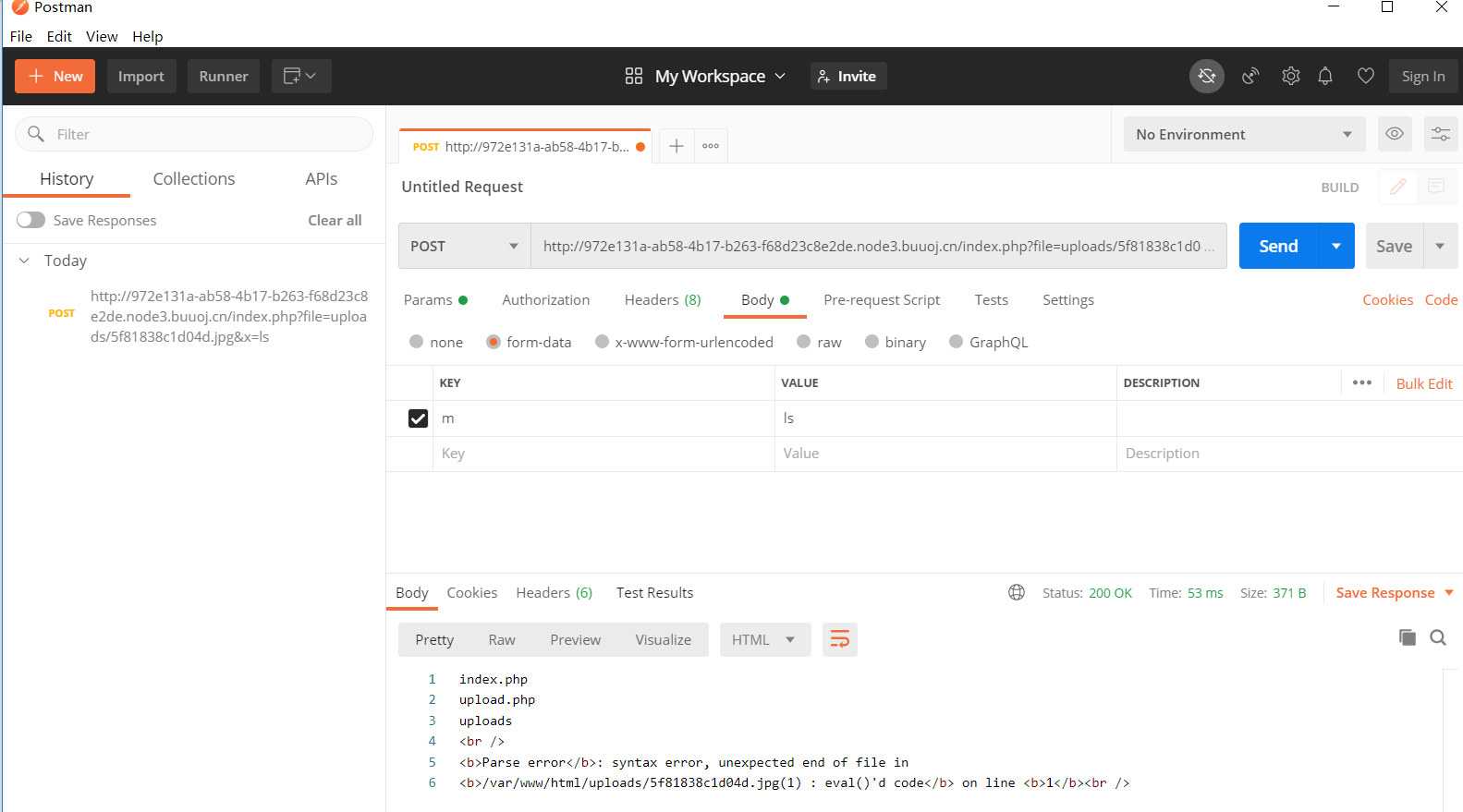Open the Params request tab
This screenshot has width=1463, height=812.
click(436, 299)
